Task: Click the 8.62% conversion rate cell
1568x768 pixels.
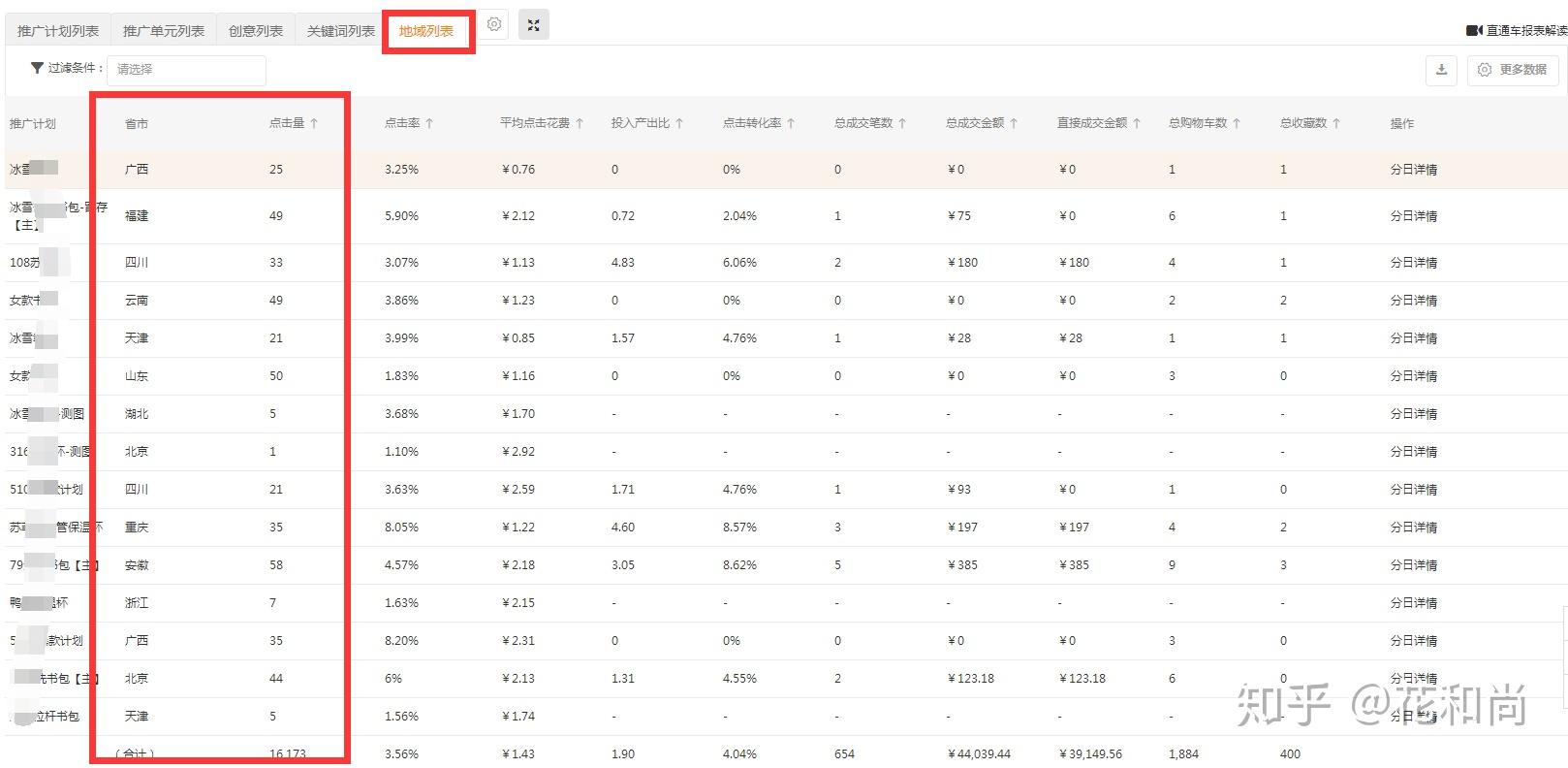Action: (x=739, y=565)
